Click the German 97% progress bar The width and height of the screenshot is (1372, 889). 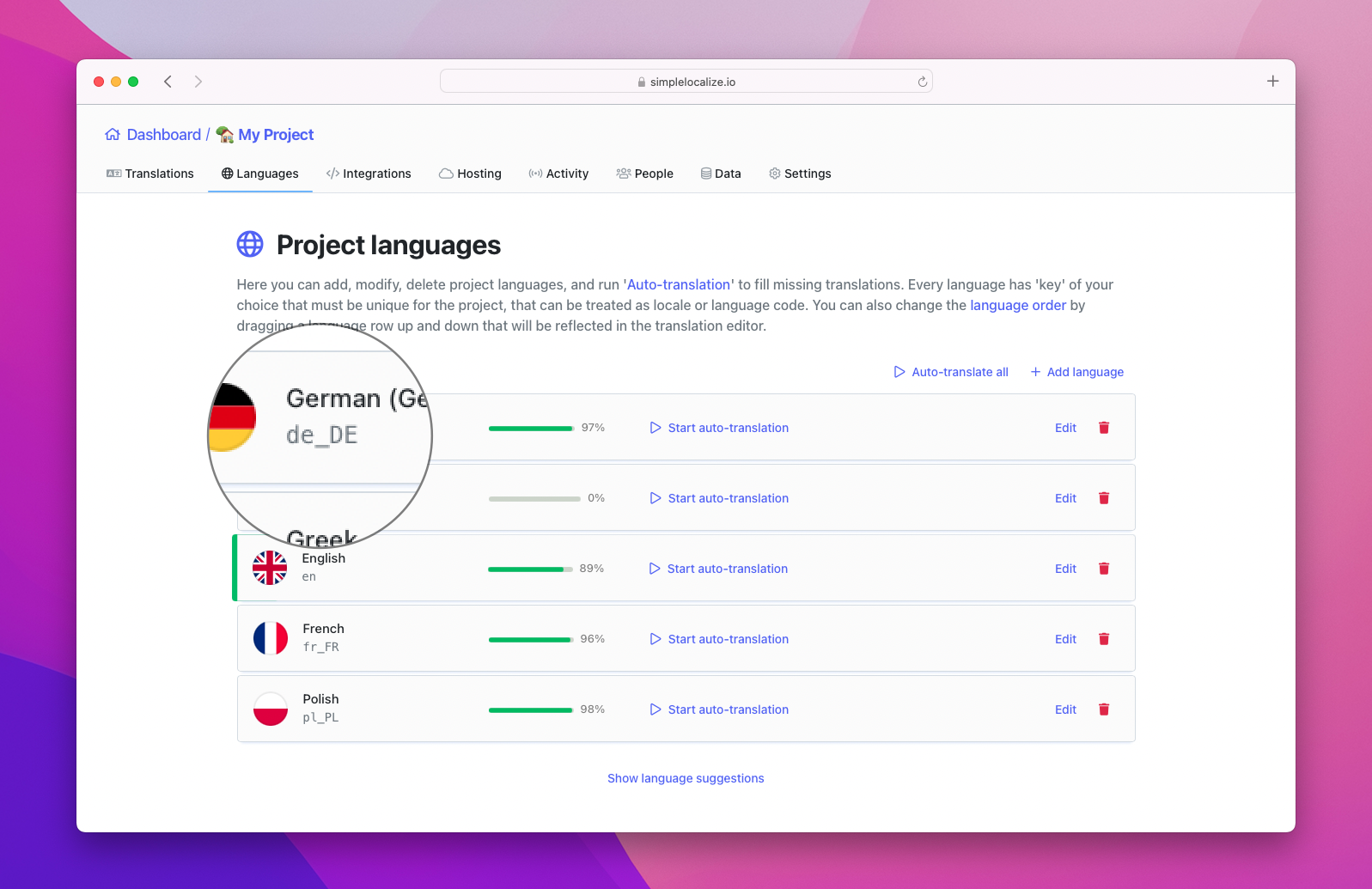pos(531,428)
